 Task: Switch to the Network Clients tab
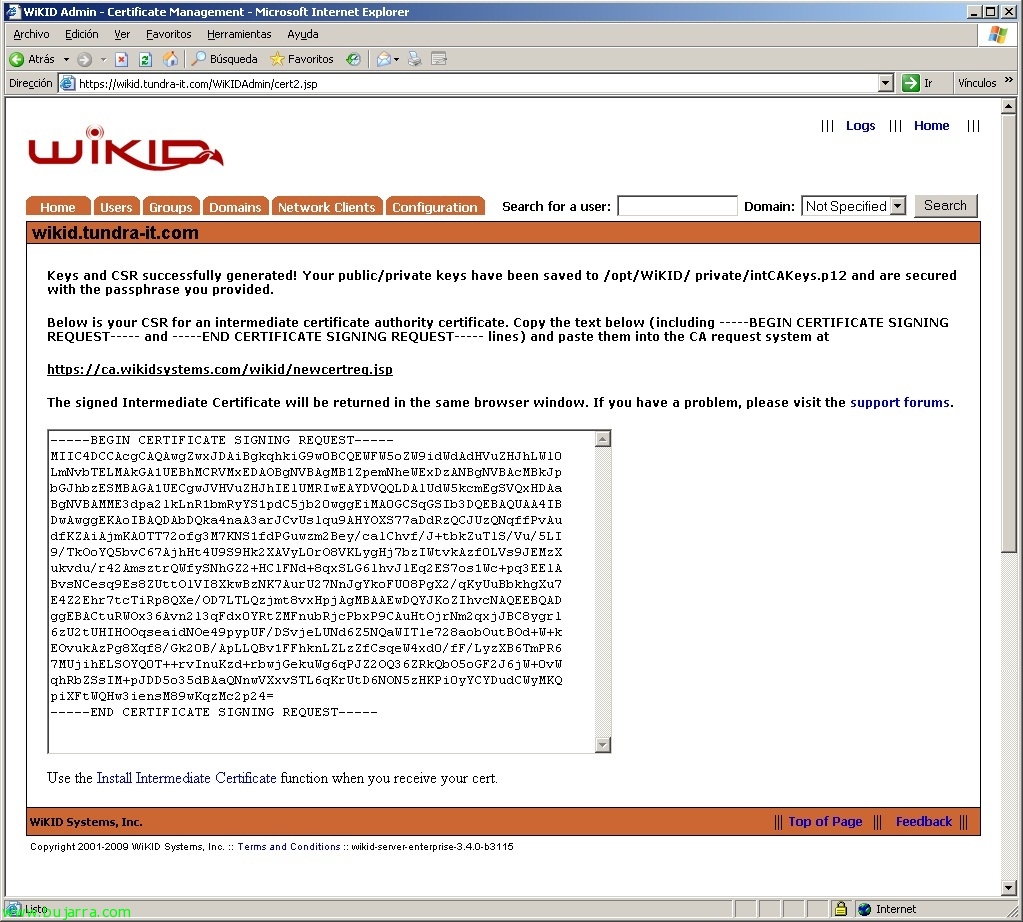[326, 206]
